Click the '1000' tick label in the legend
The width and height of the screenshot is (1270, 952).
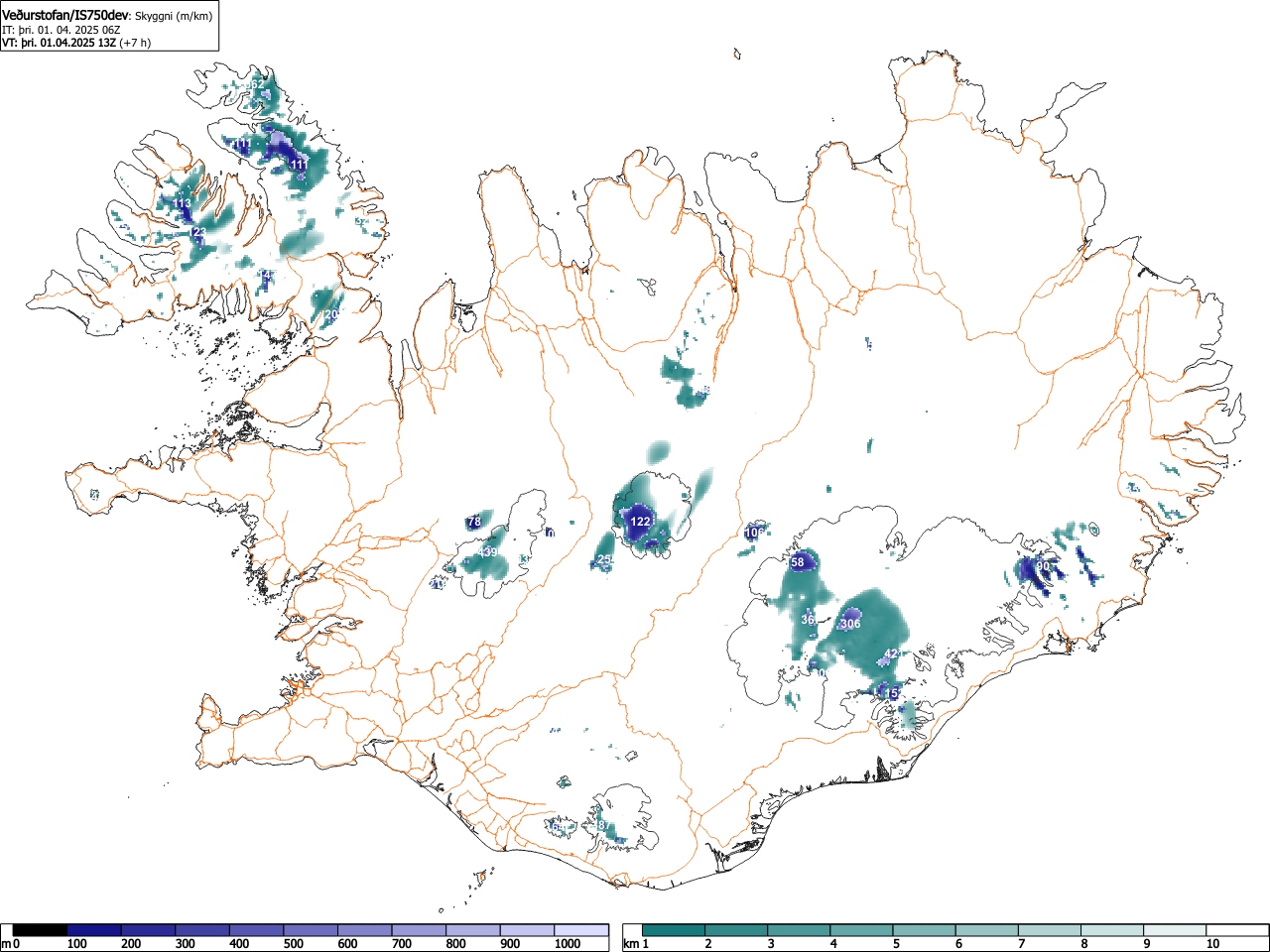click(x=568, y=944)
